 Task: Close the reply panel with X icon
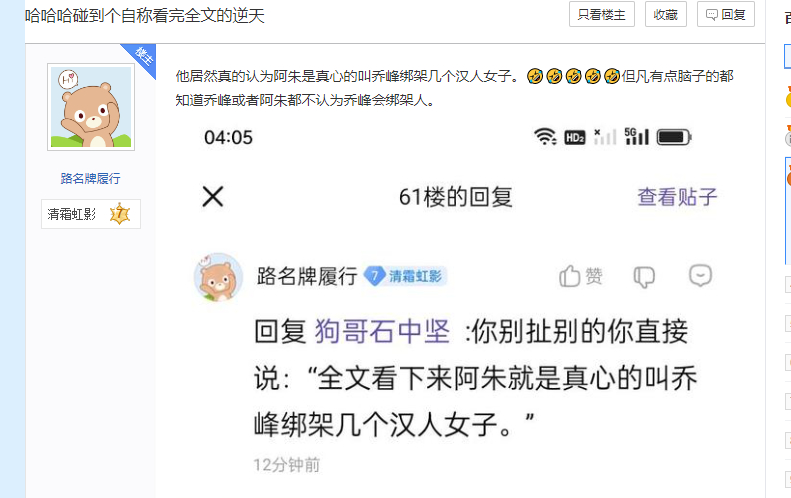point(213,197)
